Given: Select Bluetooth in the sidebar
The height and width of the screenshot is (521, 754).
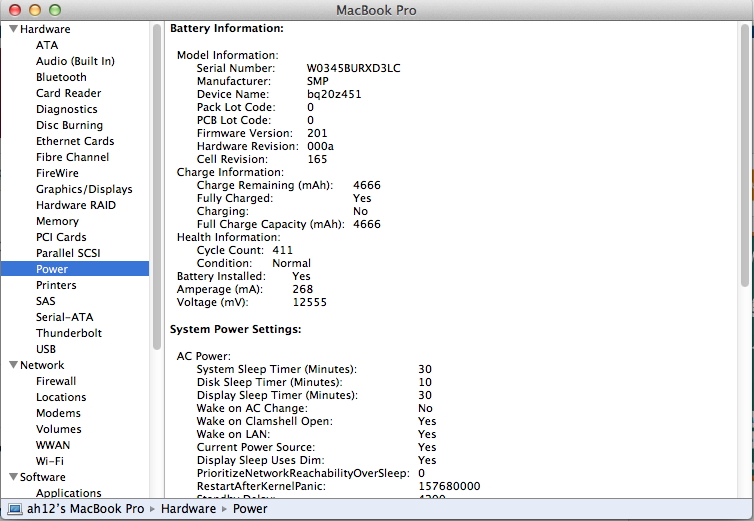Looking at the screenshot, I should (61, 77).
